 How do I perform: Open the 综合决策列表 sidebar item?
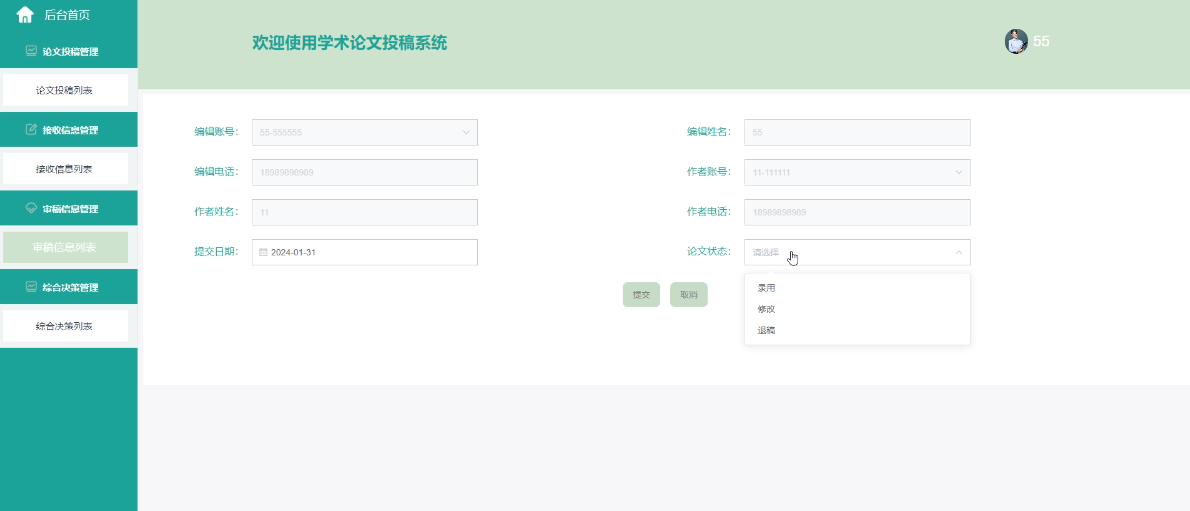pos(65,326)
